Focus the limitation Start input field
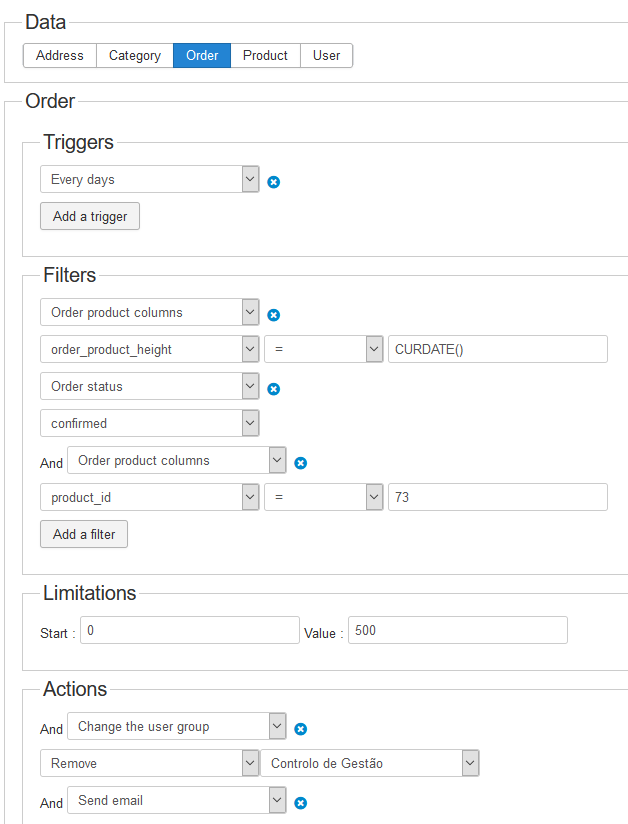The image size is (628, 824). tap(189, 631)
